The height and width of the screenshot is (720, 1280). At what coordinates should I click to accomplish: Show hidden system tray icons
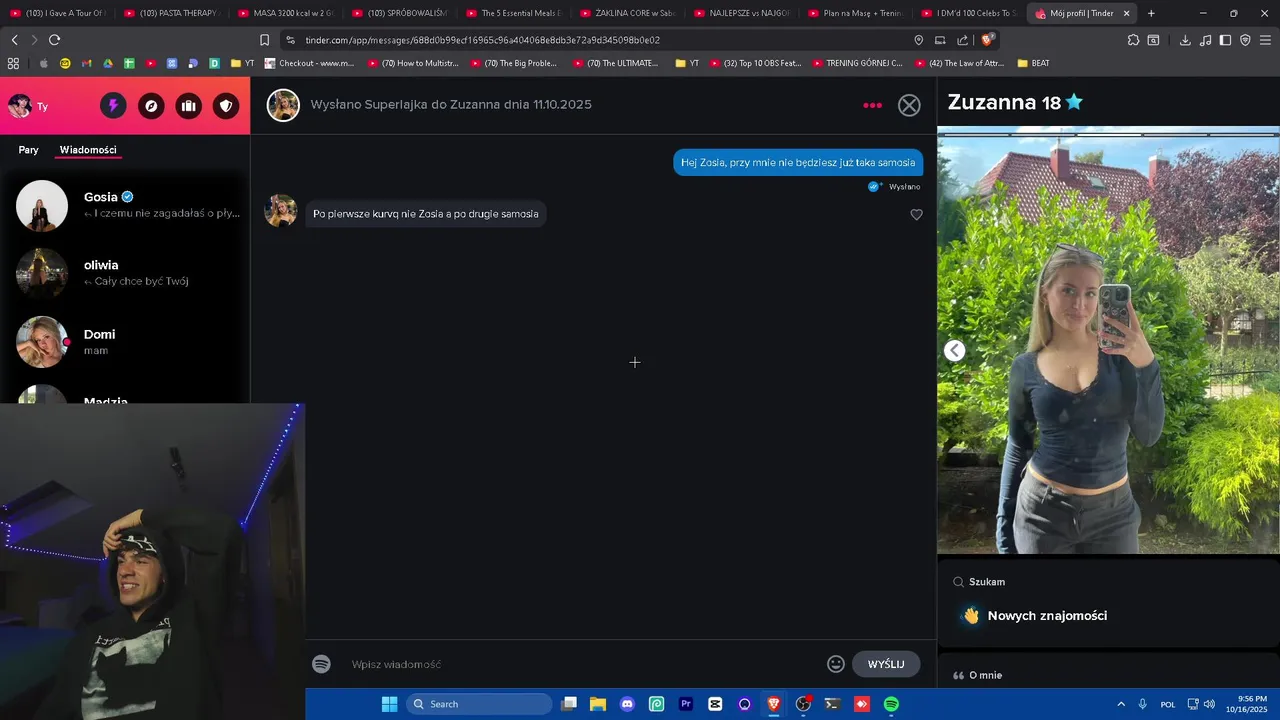pos(1121,704)
